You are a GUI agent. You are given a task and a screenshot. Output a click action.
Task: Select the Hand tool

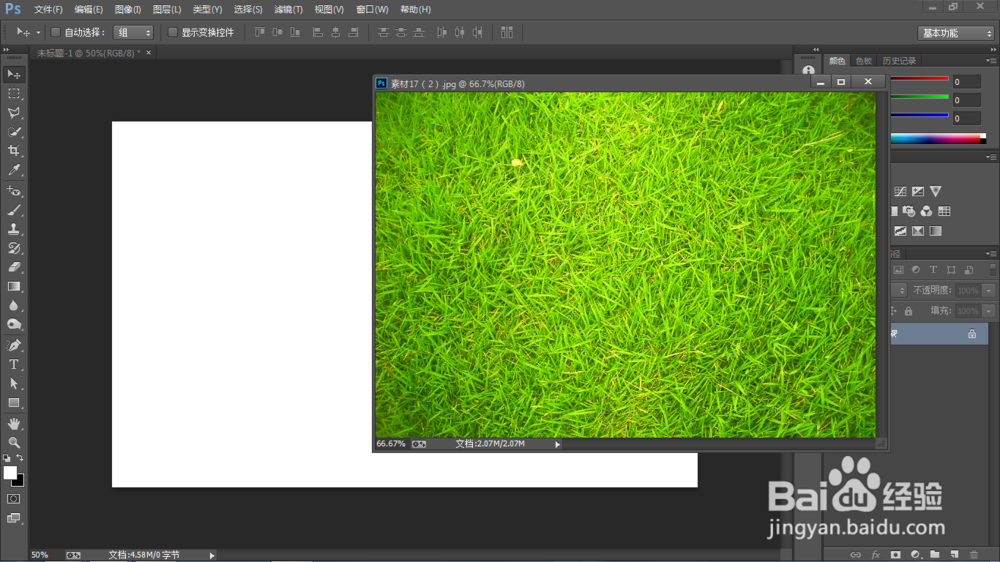pyautogui.click(x=13, y=424)
